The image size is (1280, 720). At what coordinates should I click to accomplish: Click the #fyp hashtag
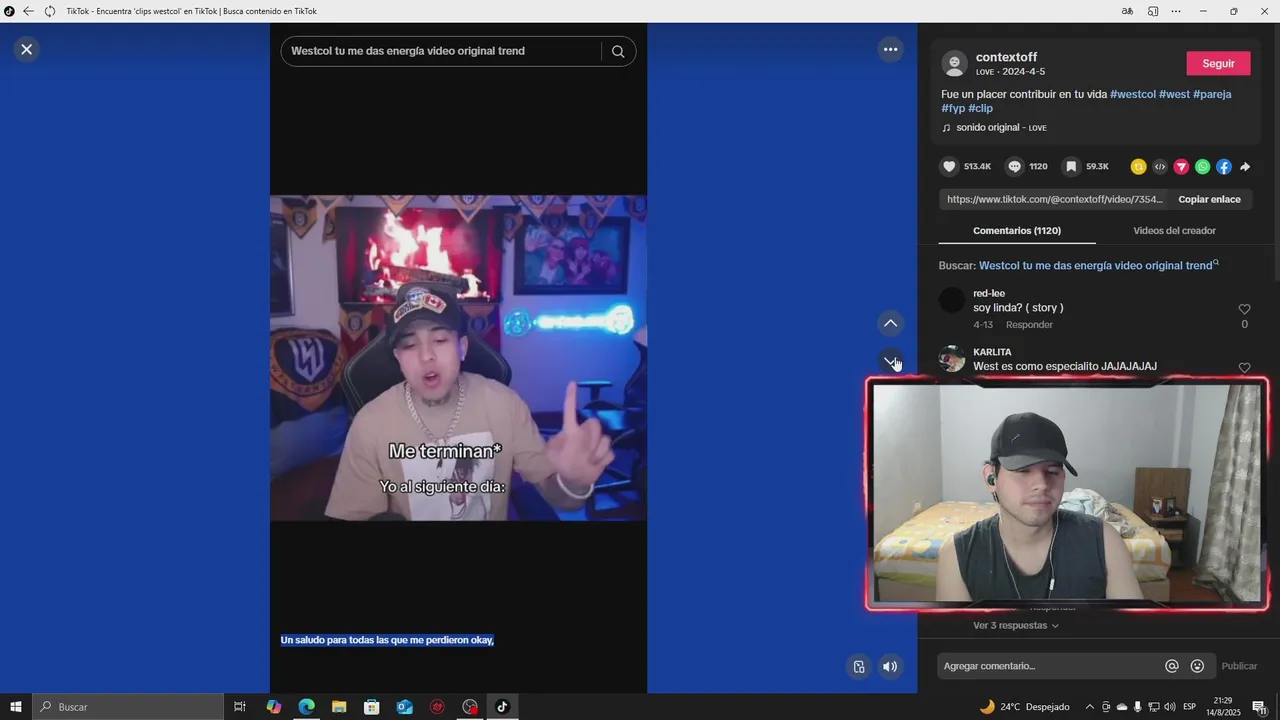click(953, 108)
